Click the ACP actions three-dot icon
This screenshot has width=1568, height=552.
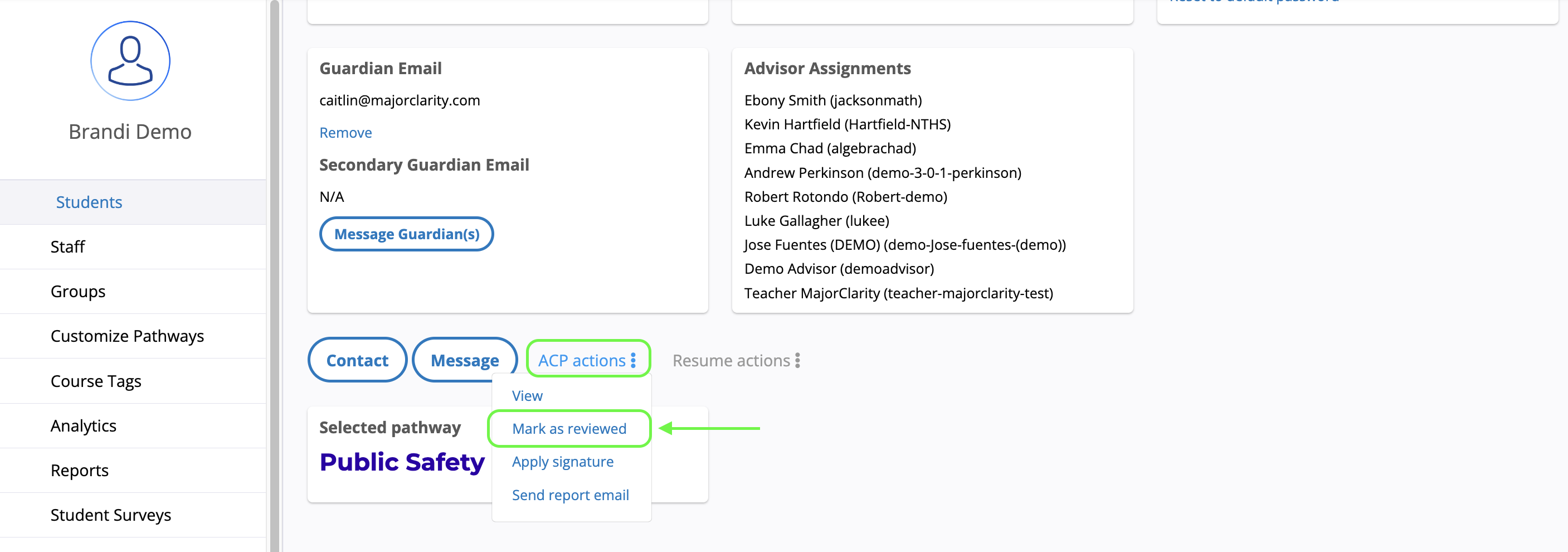pyautogui.click(x=634, y=361)
